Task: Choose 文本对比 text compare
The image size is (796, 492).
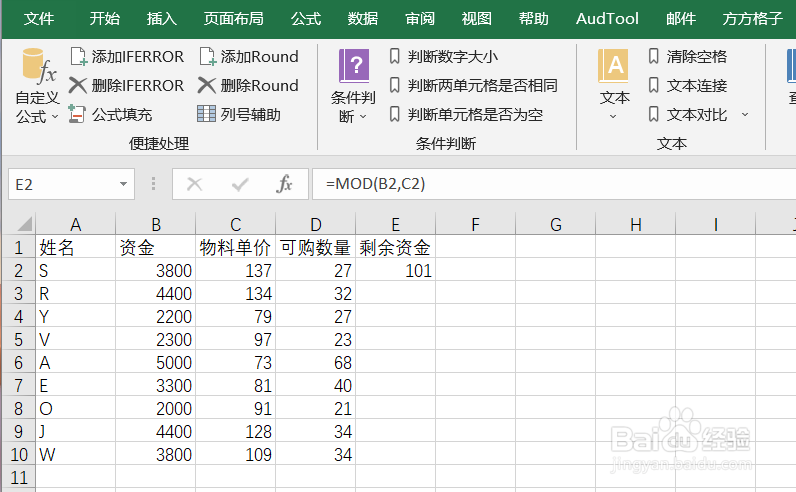Action: coord(687,114)
